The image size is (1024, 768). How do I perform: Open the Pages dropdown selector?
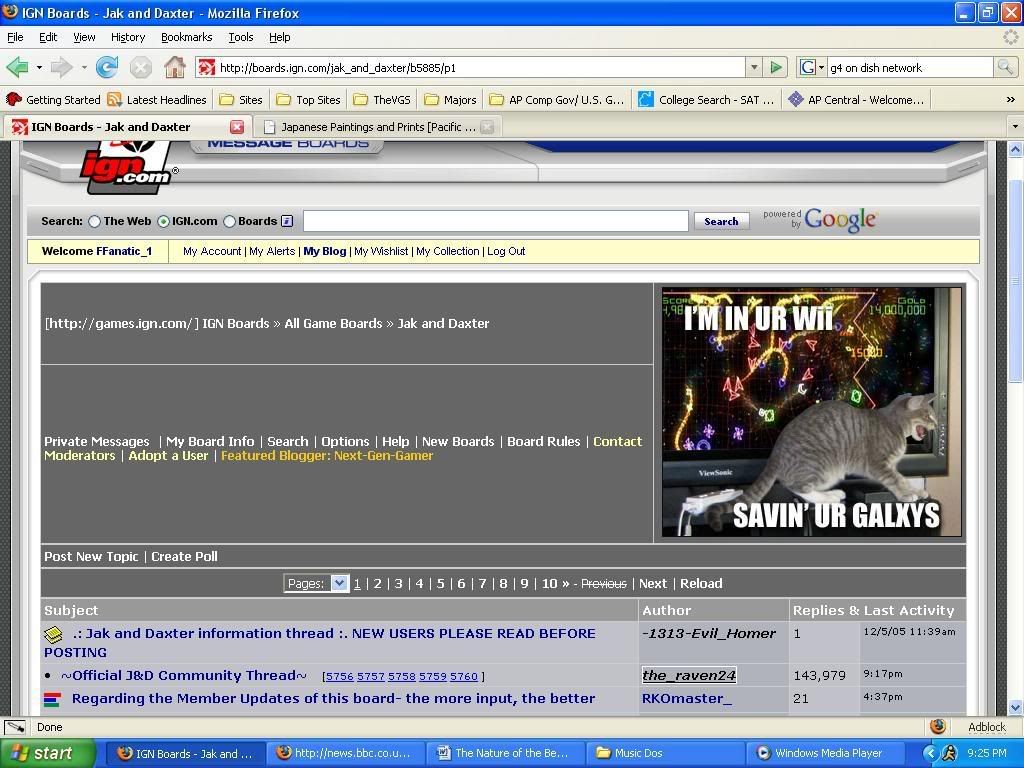coord(339,583)
